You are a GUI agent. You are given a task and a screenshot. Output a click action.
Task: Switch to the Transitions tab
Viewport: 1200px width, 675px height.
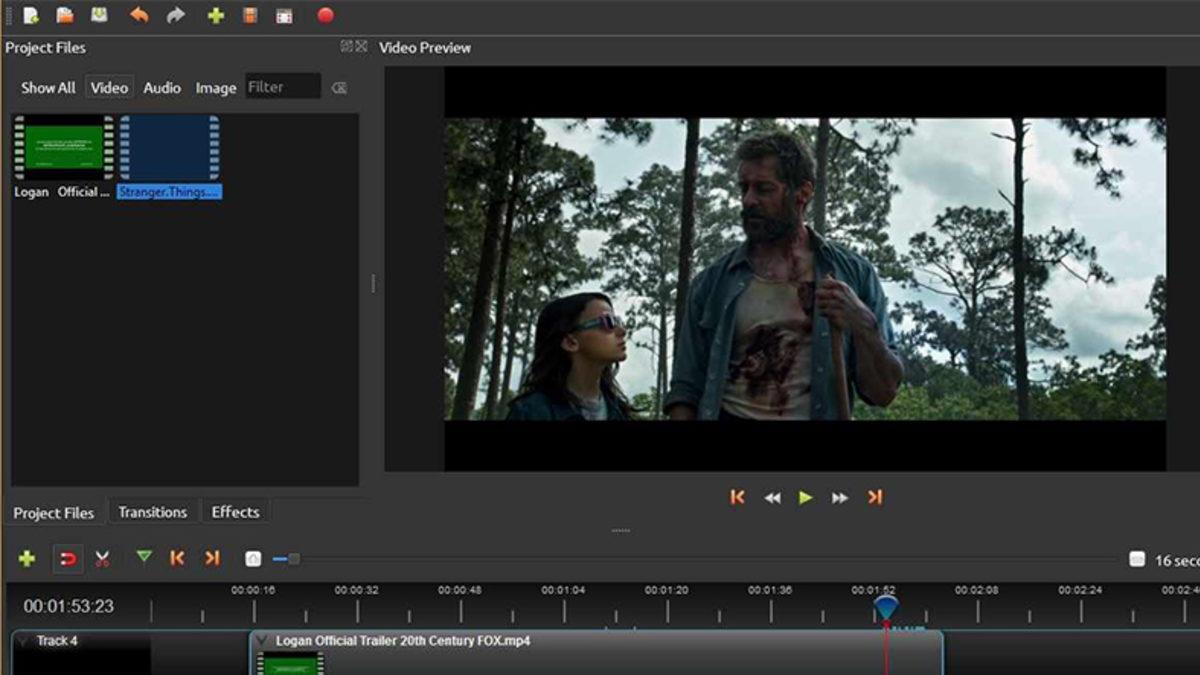point(152,511)
